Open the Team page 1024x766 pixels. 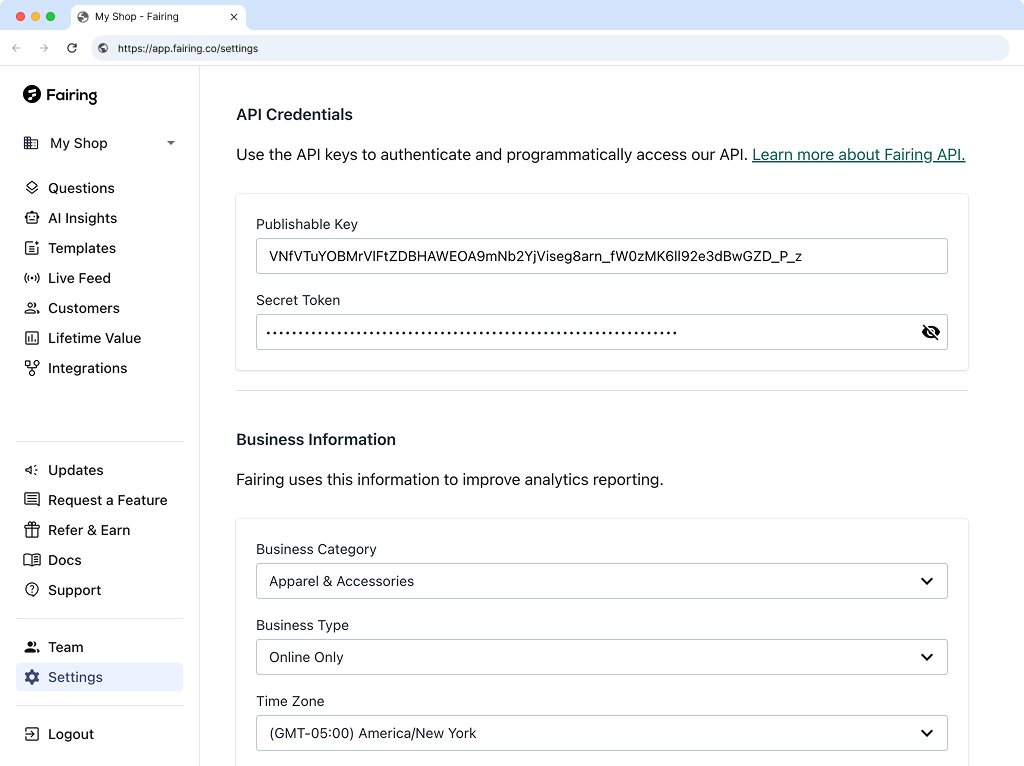[x=65, y=647]
